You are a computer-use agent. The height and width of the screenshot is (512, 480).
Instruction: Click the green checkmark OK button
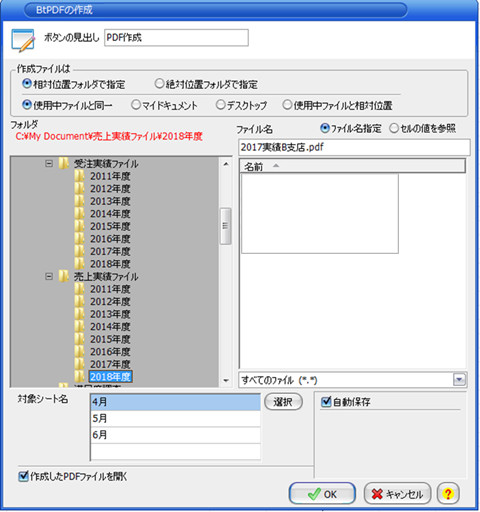(322, 494)
